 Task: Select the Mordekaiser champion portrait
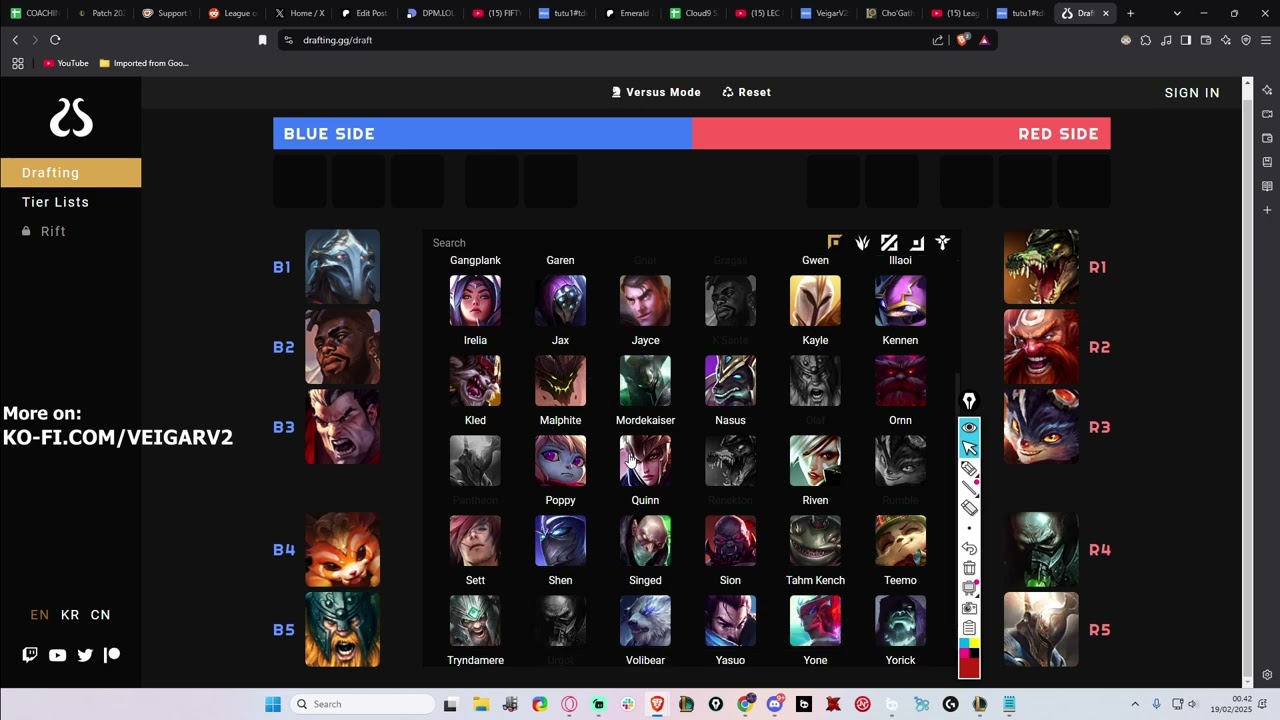pos(645,381)
